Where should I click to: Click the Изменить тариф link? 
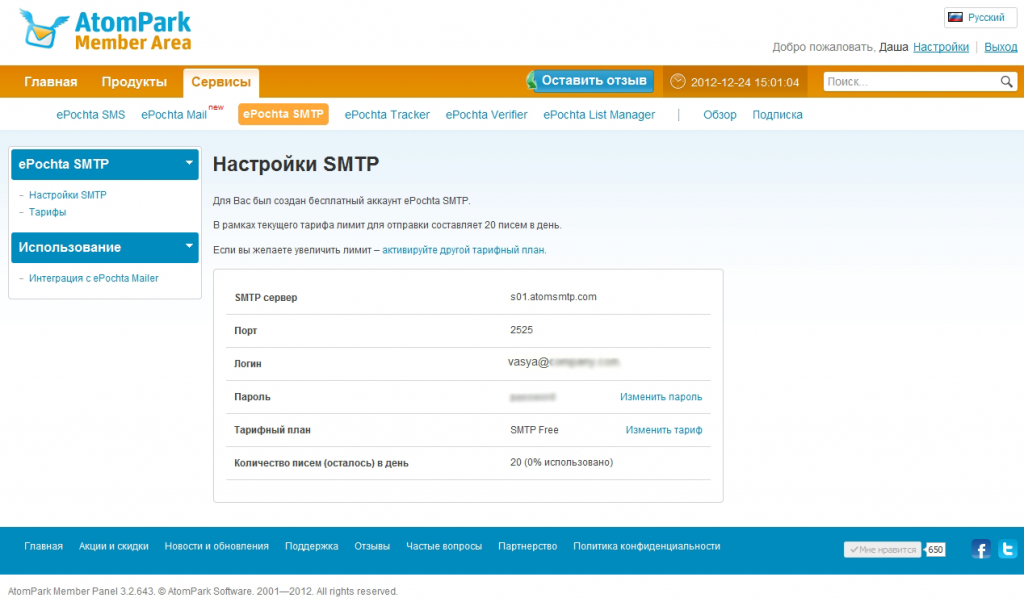click(664, 430)
